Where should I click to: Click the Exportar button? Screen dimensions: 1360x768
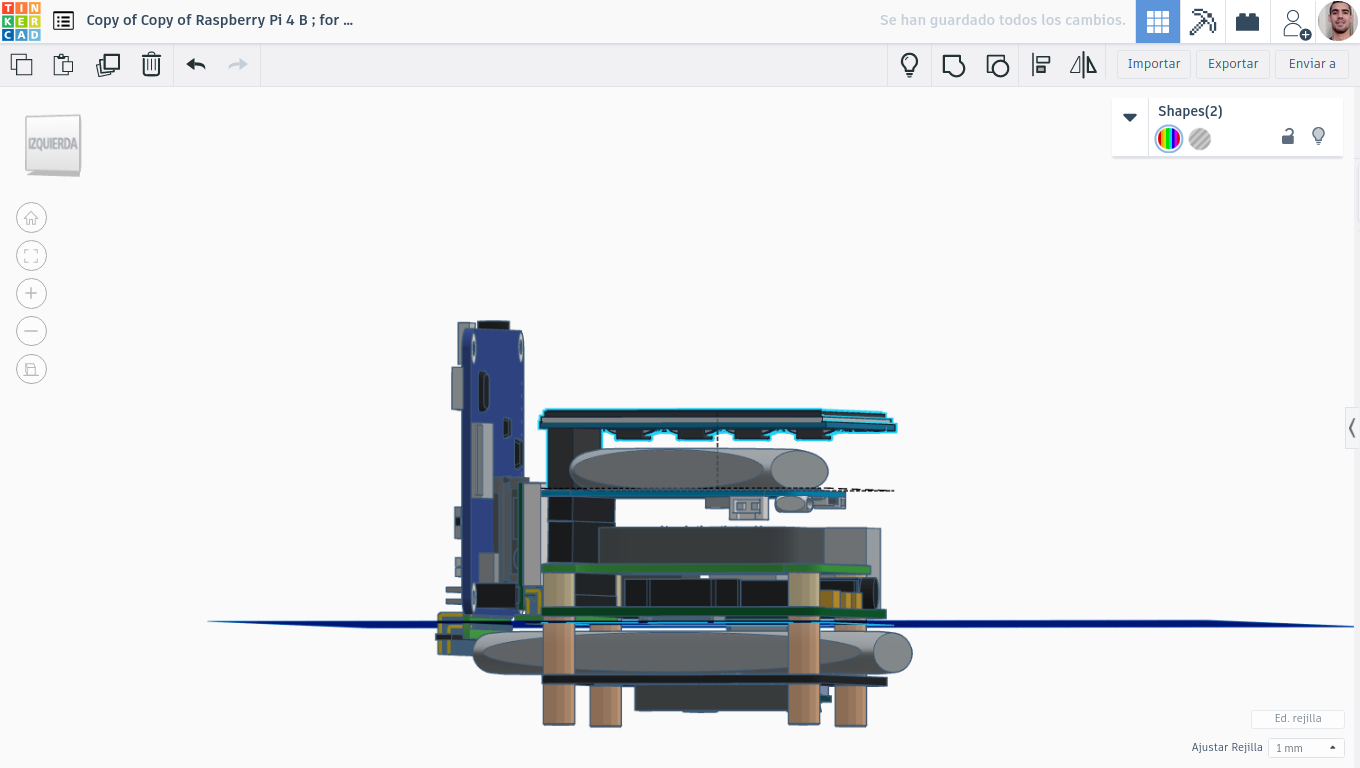[1233, 64]
